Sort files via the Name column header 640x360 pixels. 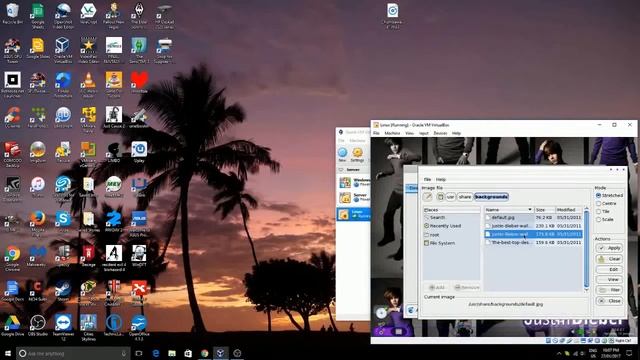509,209
